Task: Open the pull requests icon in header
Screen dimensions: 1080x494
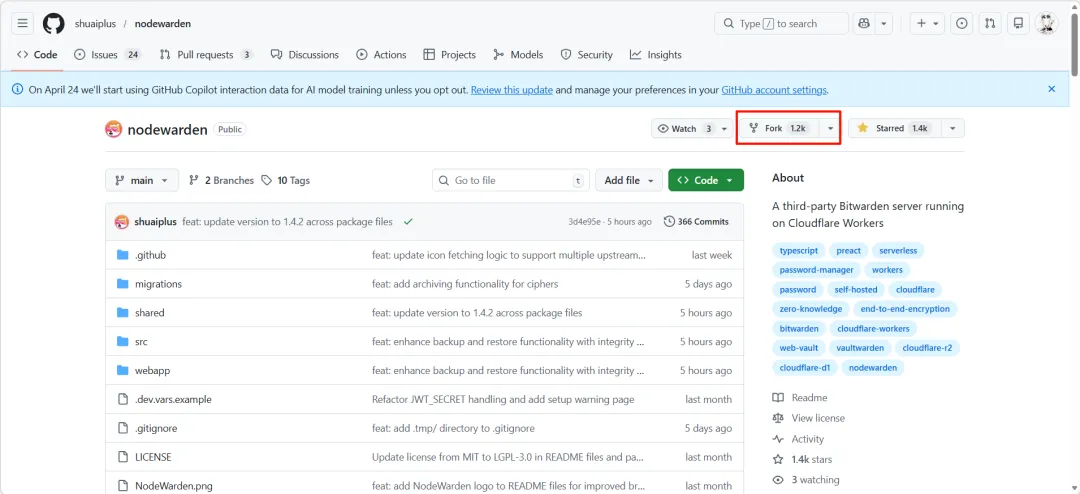Action: [x=990, y=23]
